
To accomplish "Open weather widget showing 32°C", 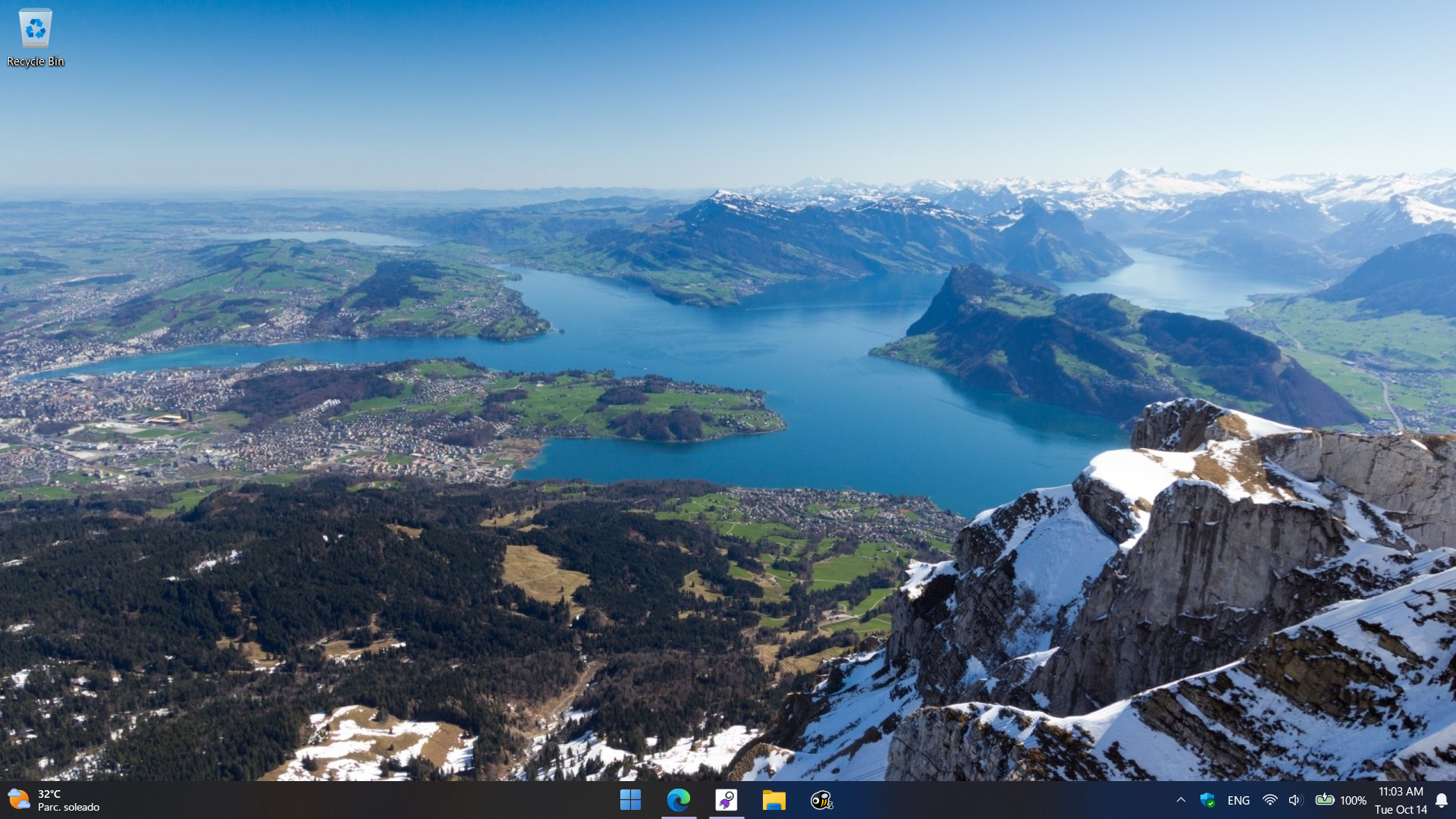I will 49,794.
